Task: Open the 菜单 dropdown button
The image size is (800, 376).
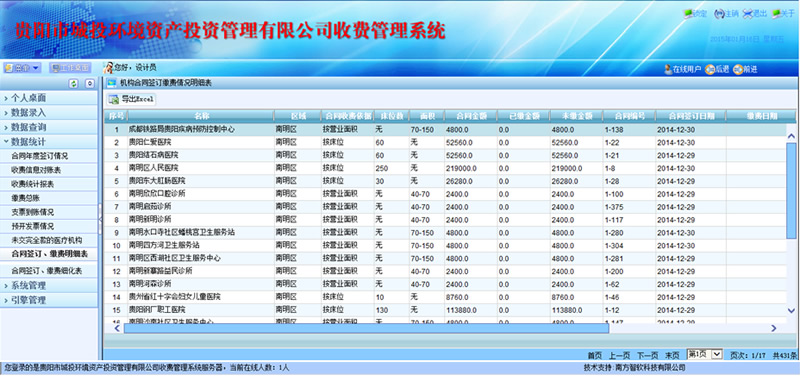Action: tap(22, 67)
